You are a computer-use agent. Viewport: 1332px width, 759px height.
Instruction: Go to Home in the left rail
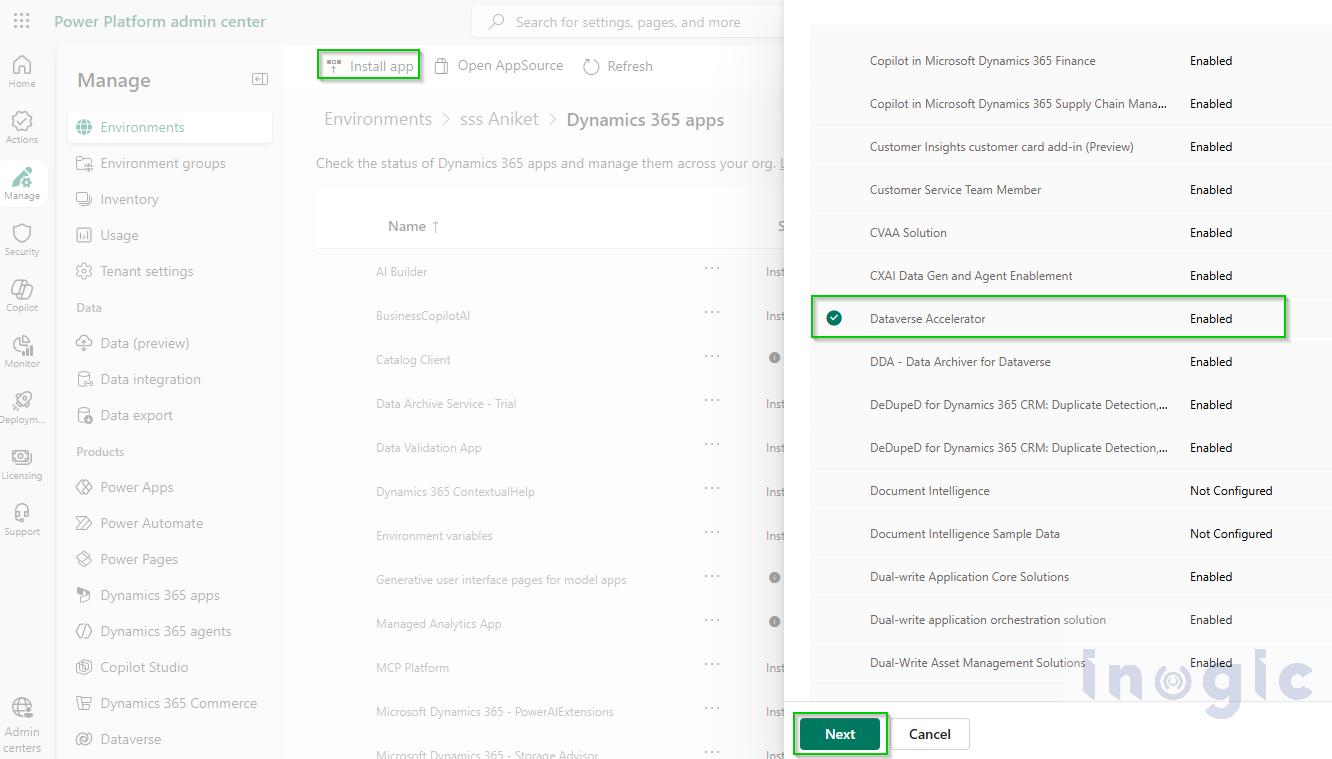click(22, 71)
